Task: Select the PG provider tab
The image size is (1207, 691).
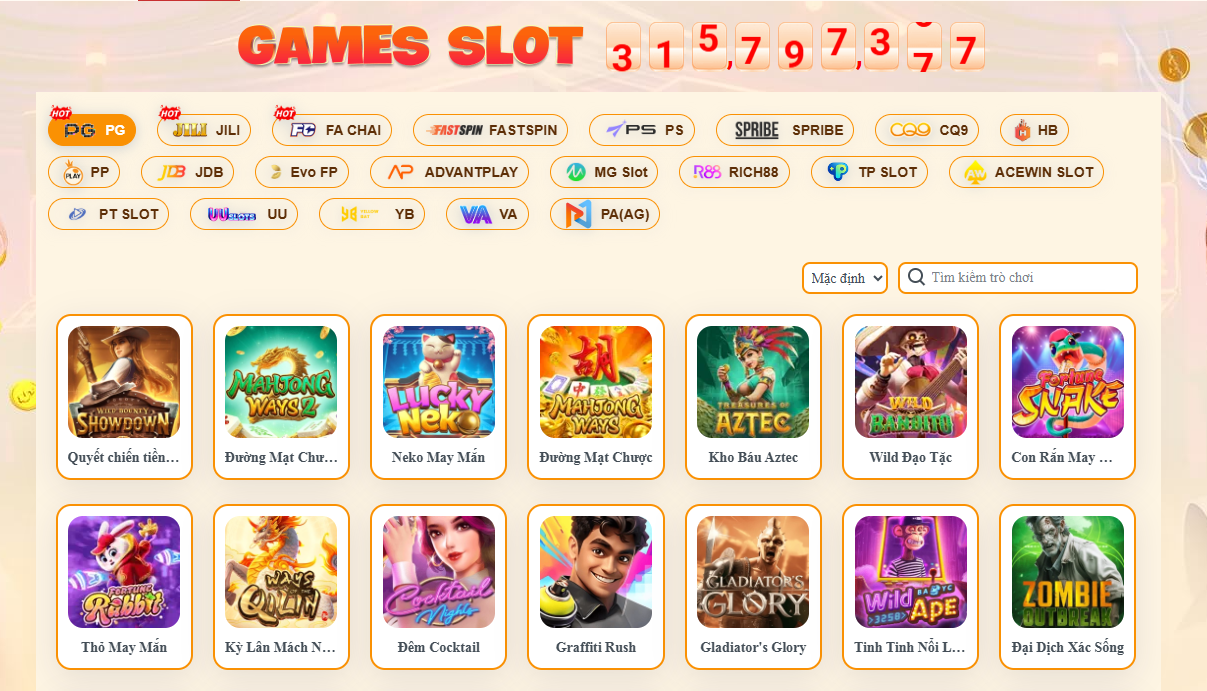Action: [x=92, y=130]
